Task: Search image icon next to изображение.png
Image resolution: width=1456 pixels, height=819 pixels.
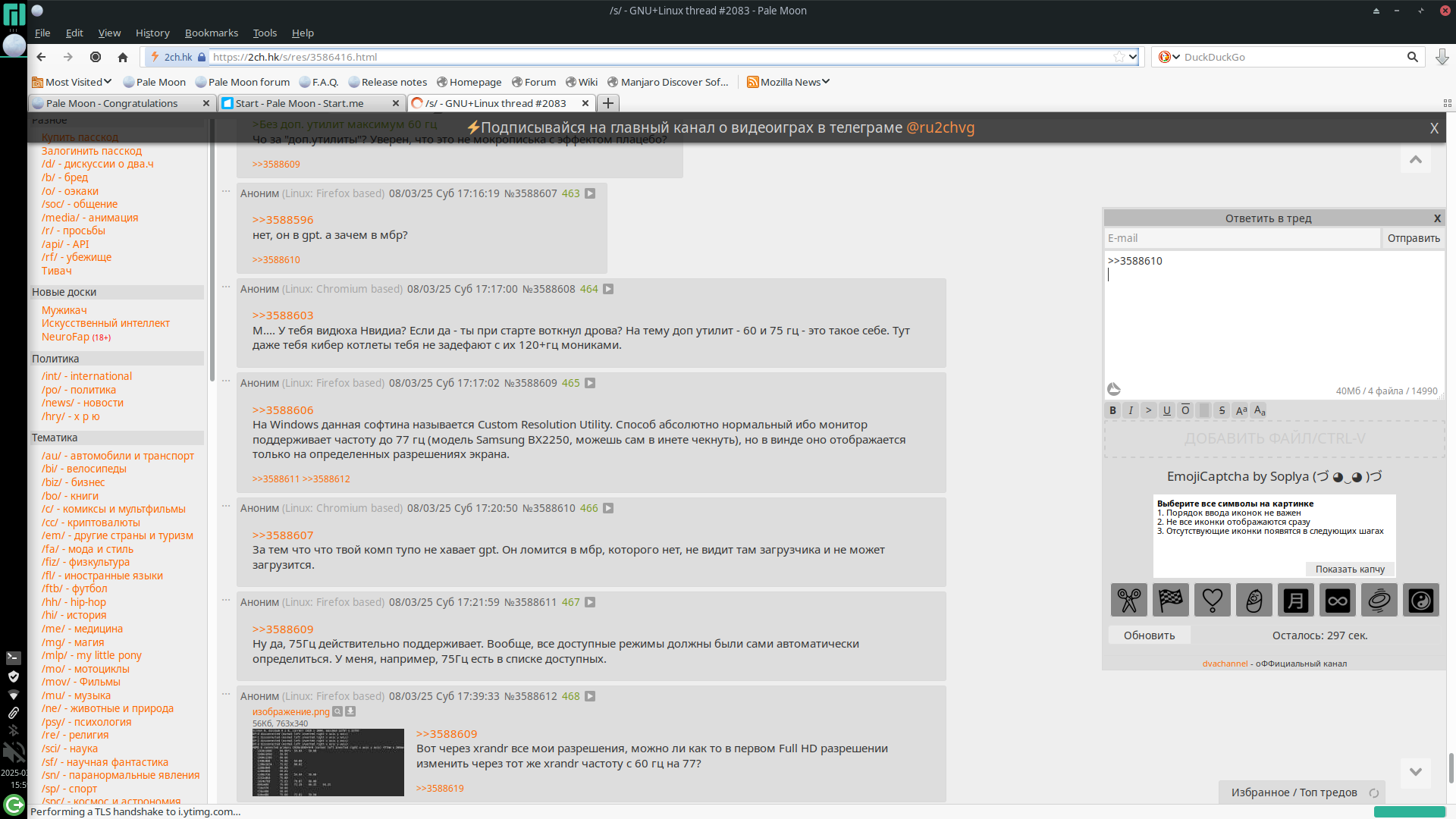Action: click(x=337, y=711)
